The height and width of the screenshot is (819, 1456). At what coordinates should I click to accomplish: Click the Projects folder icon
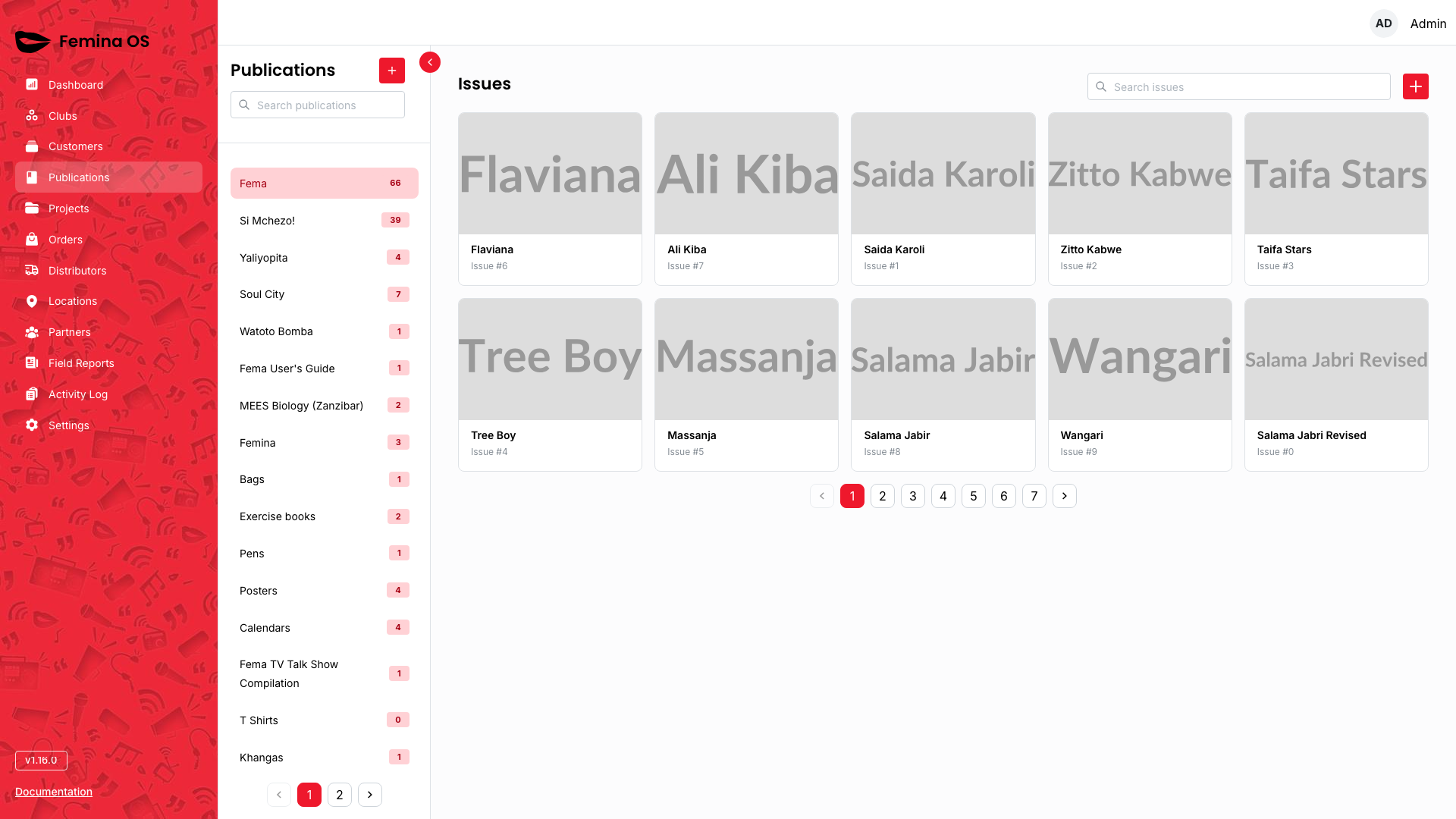pyautogui.click(x=32, y=209)
